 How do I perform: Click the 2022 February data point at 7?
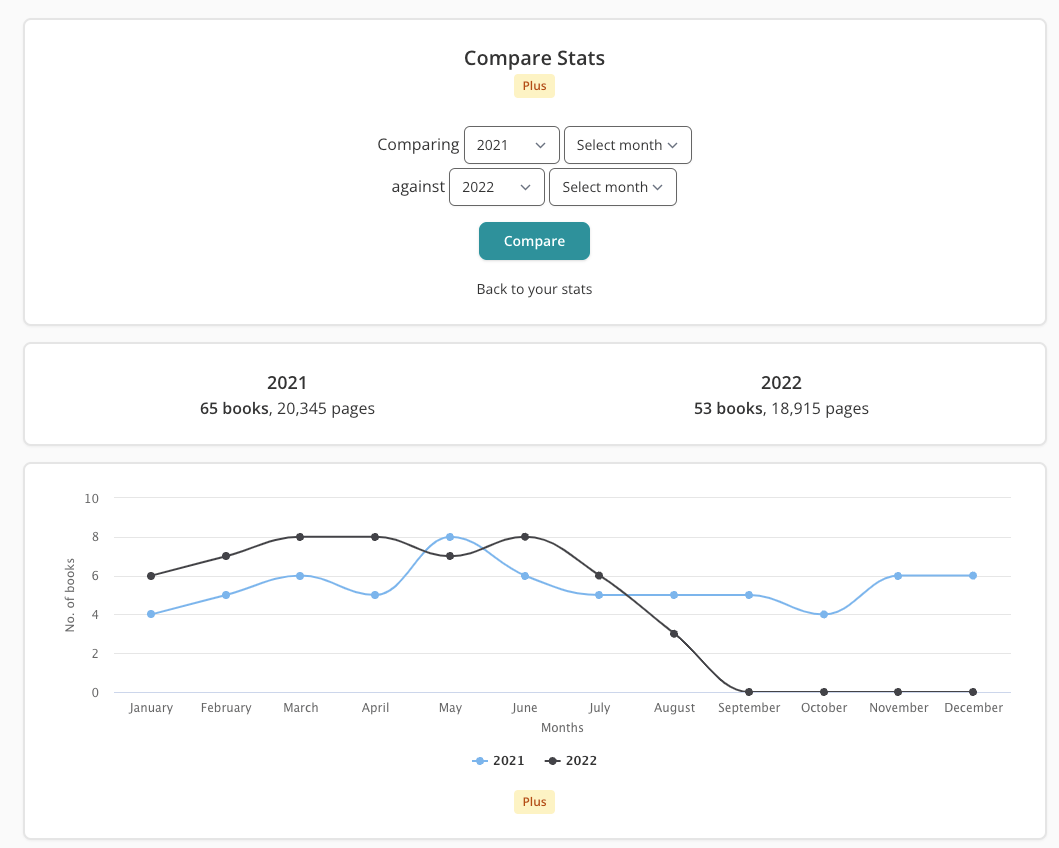pyautogui.click(x=226, y=556)
